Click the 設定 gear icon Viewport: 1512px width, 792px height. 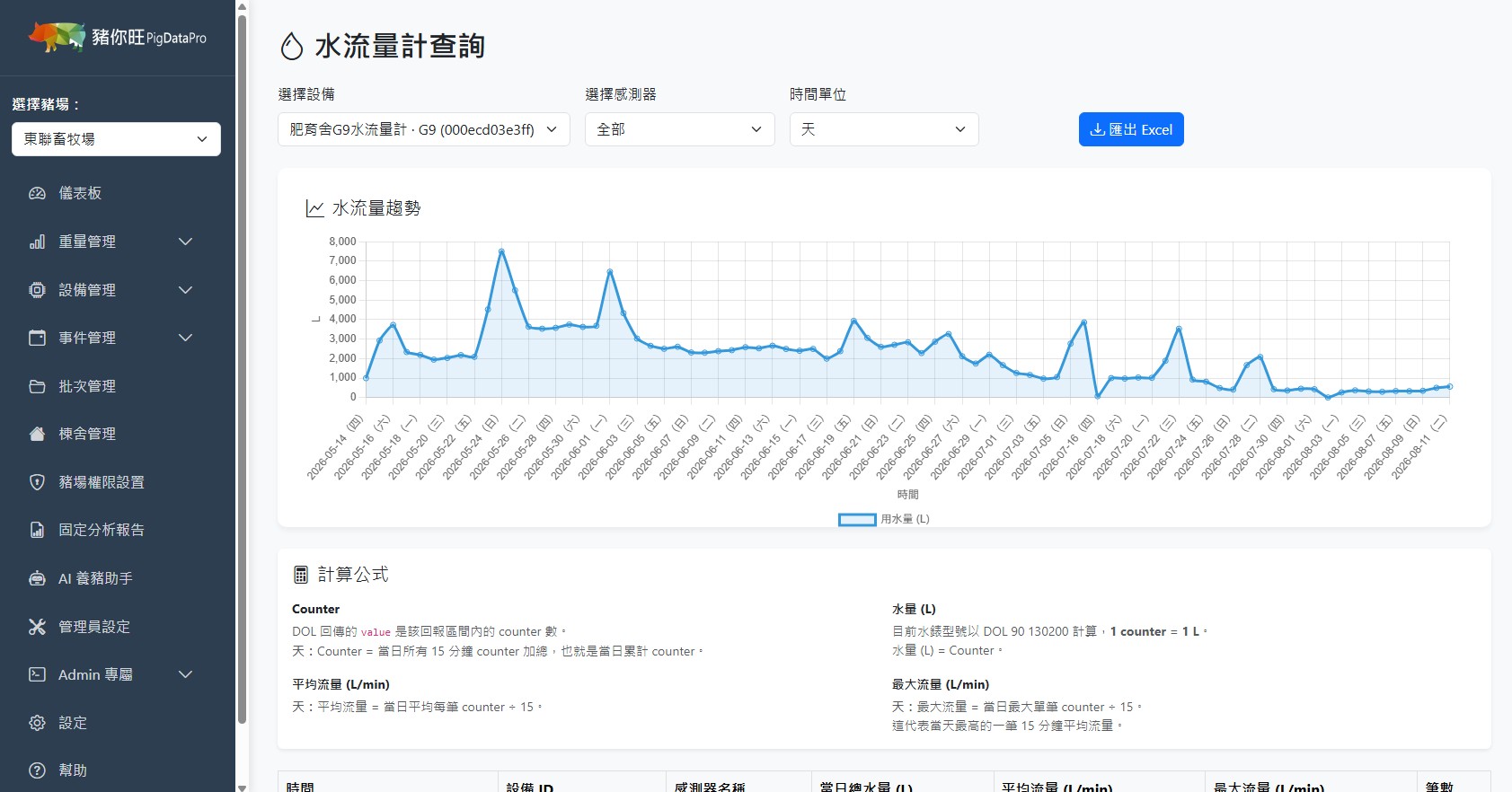point(37,723)
